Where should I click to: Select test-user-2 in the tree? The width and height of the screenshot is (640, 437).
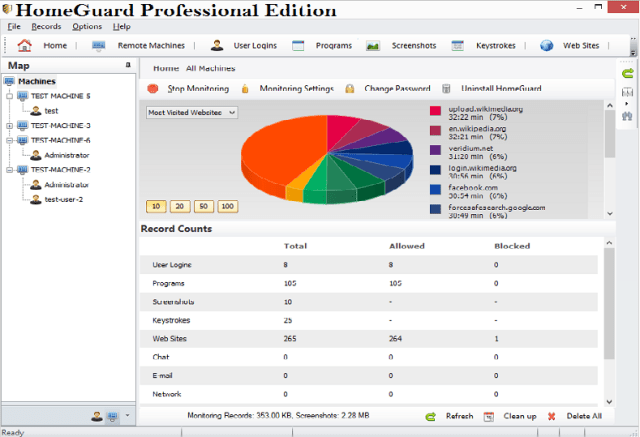click(64, 200)
